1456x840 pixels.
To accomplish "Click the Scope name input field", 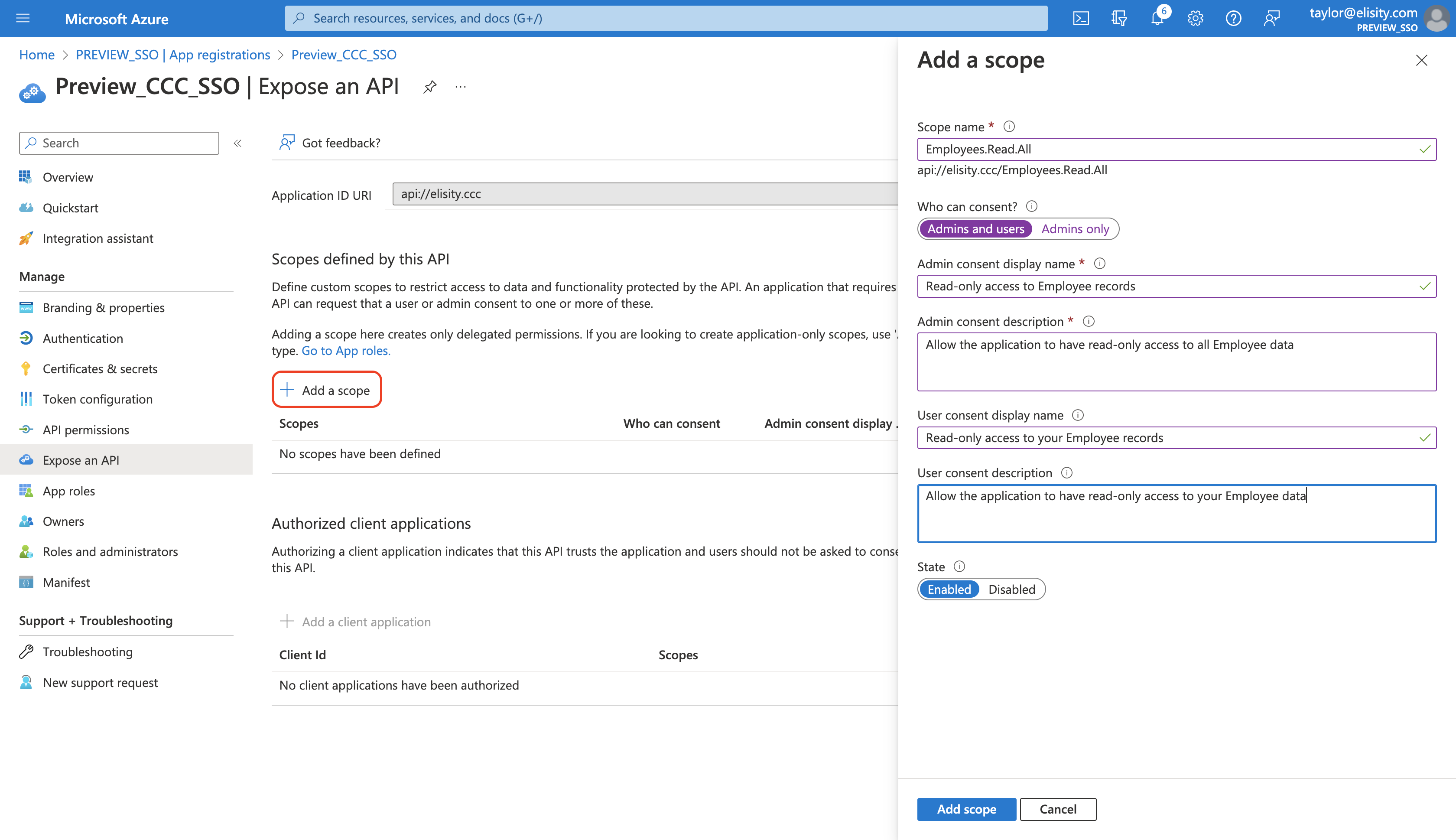I will (1176, 149).
